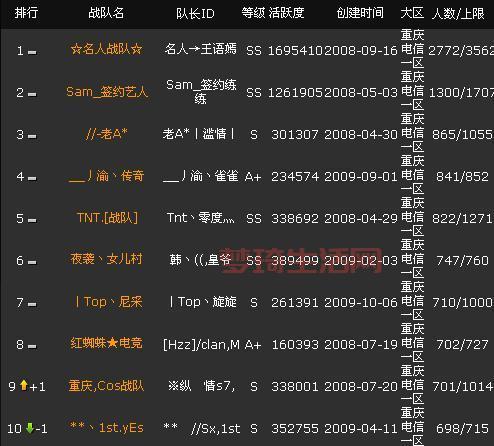Viewport: 494px width, 446px height.
Task: Click the 队长ID column header
Action: coord(195,13)
